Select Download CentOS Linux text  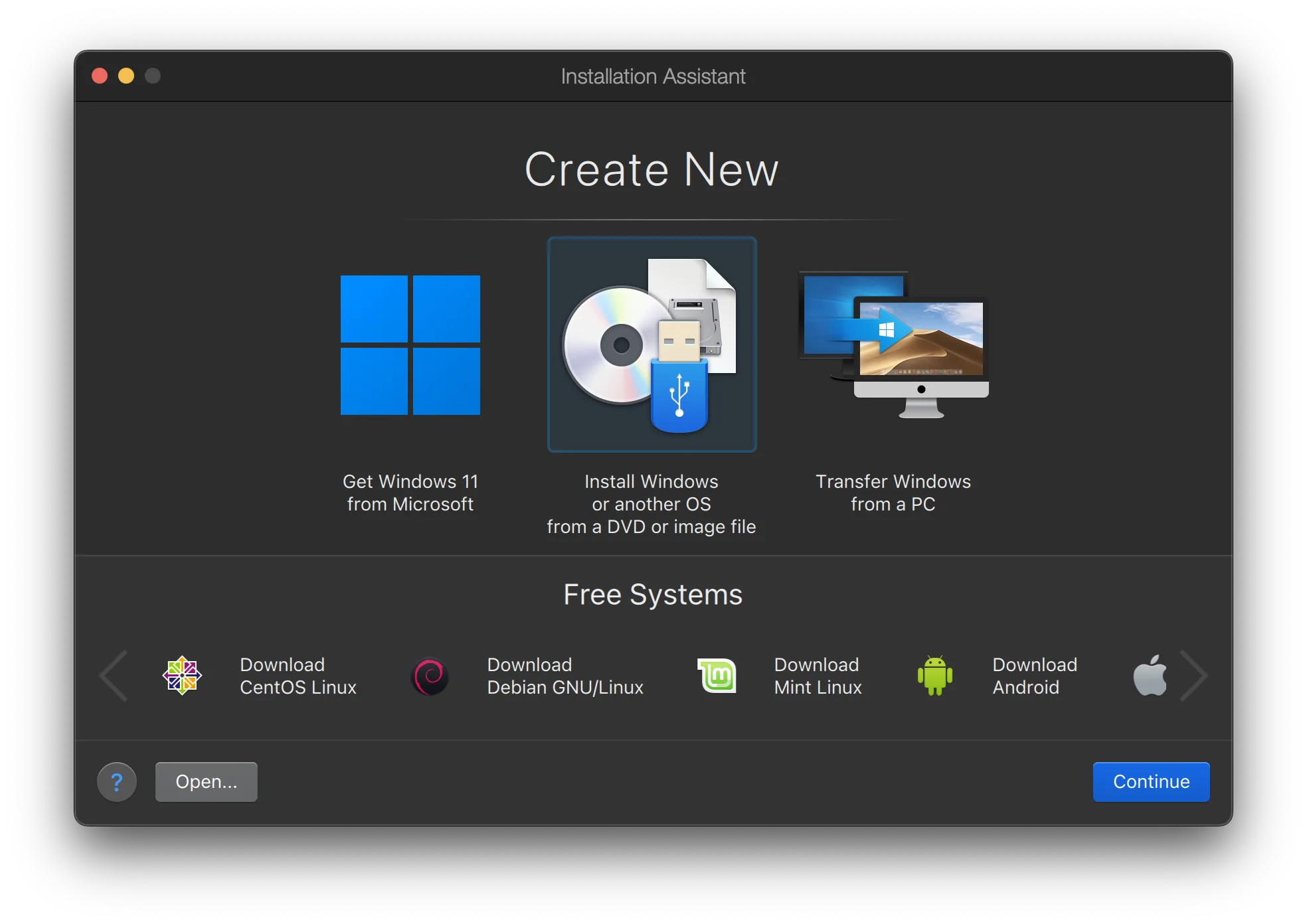coord(298,676)
